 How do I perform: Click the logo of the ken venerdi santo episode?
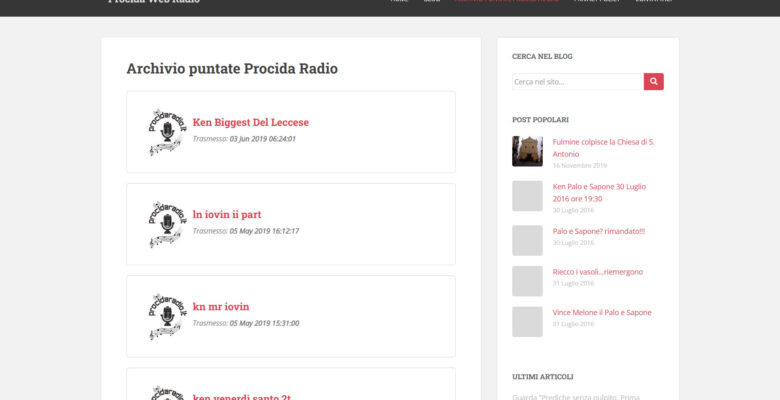click(x=165, y=392)
